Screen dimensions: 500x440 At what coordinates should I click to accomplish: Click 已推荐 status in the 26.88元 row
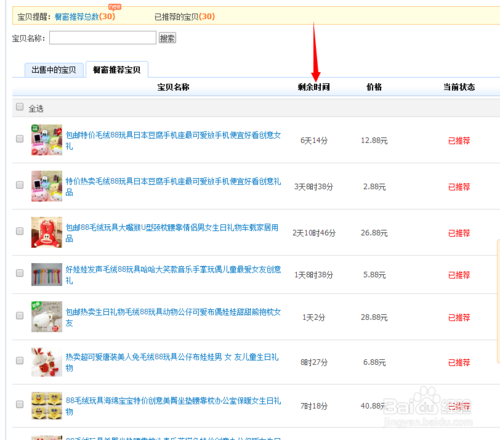coord(459,233)
